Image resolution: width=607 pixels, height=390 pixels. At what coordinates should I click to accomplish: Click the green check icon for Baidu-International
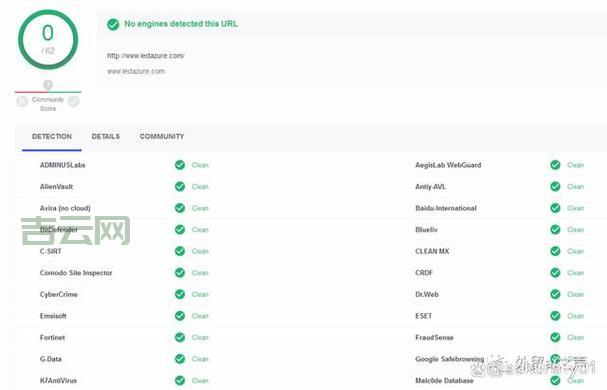tap(555, 208)
